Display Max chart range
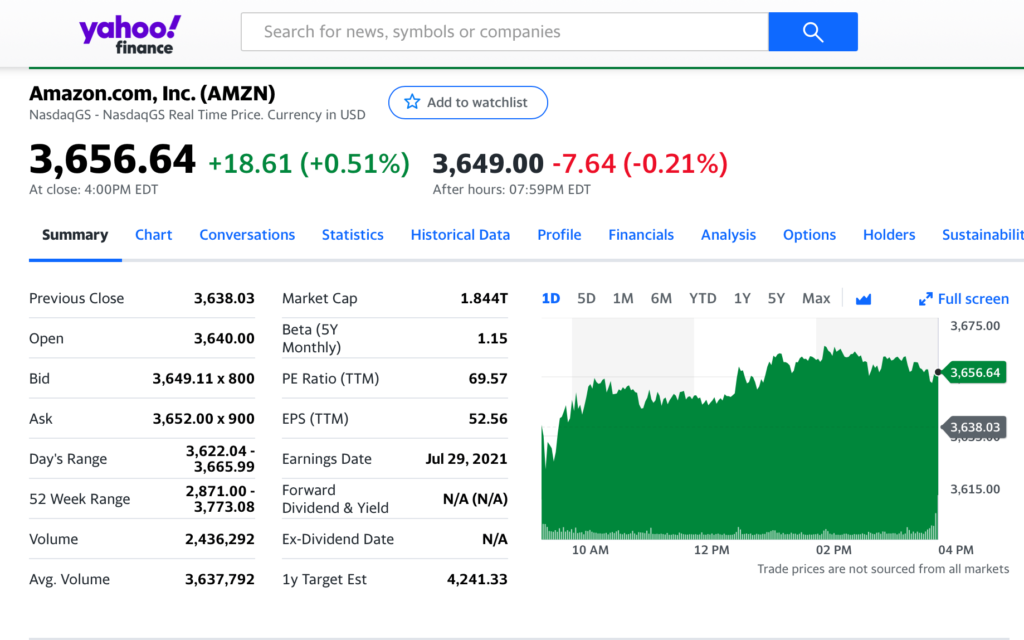The width and height of the screenshot is (1024, 640). click(816, 298)
